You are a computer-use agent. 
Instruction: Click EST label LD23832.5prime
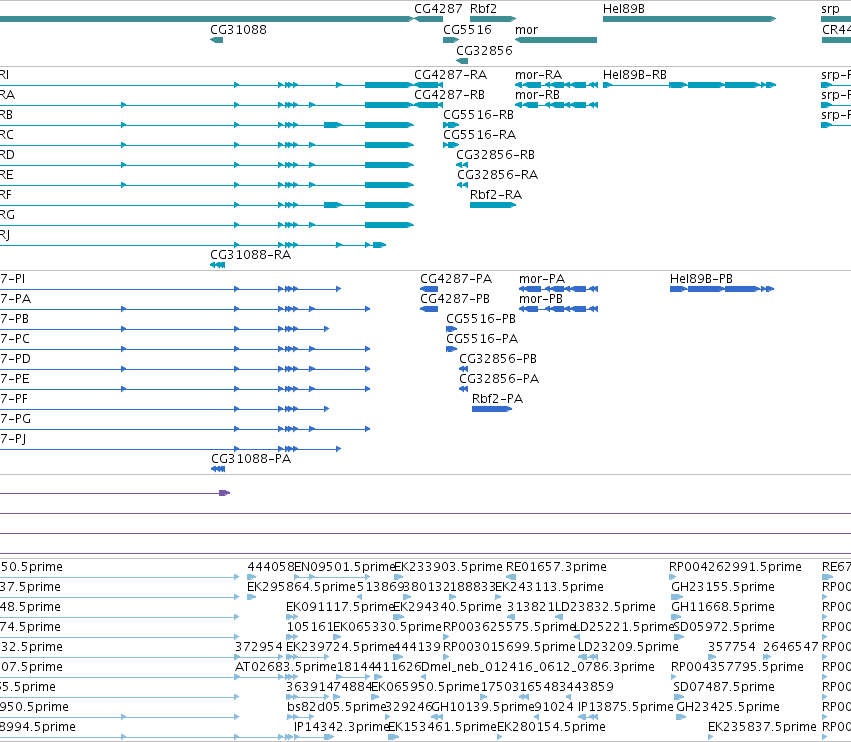point(605,607)
